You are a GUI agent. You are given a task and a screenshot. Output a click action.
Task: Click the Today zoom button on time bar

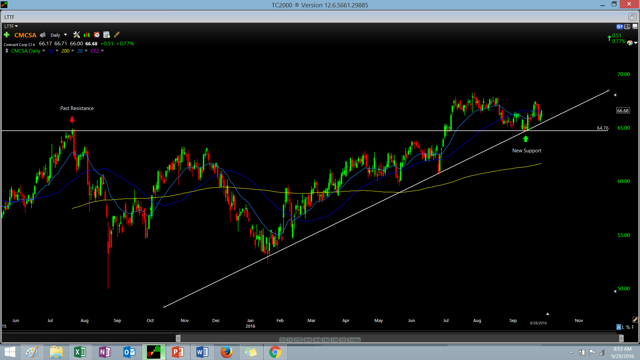coord(354,339)
